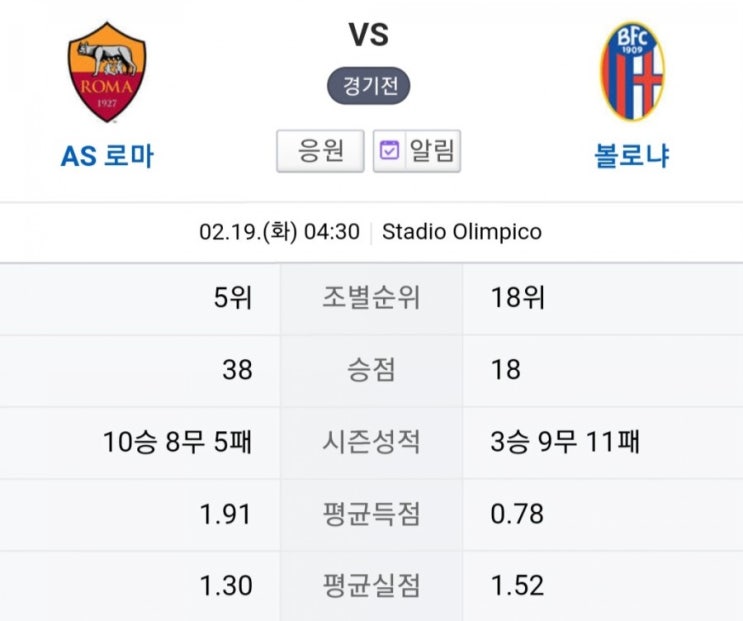Click the match date 02.19.(화) 04:30

click(x=280, y=232)
